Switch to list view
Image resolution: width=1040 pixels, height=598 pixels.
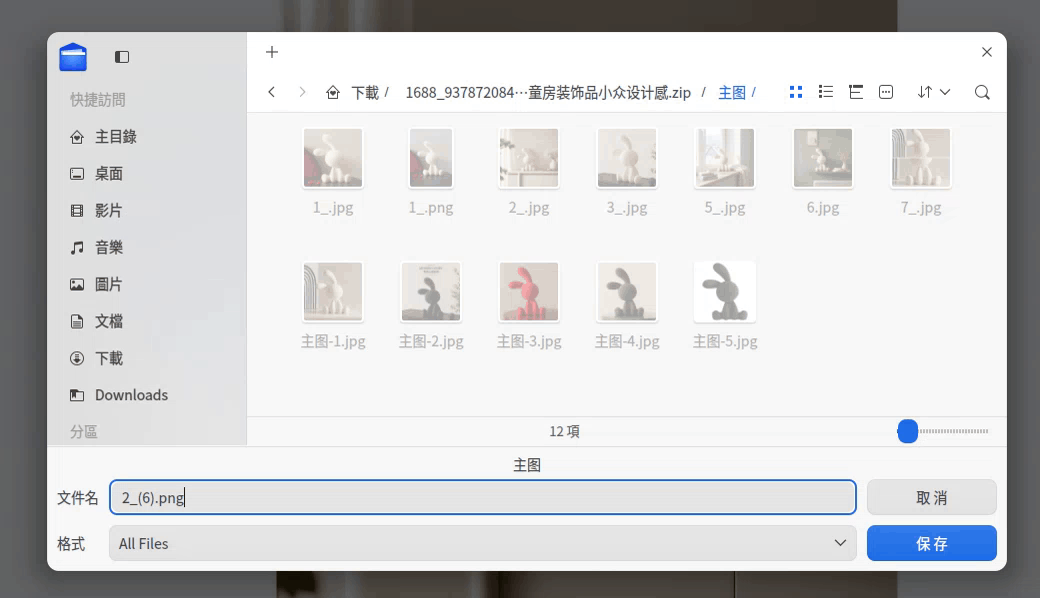[826, 92]
